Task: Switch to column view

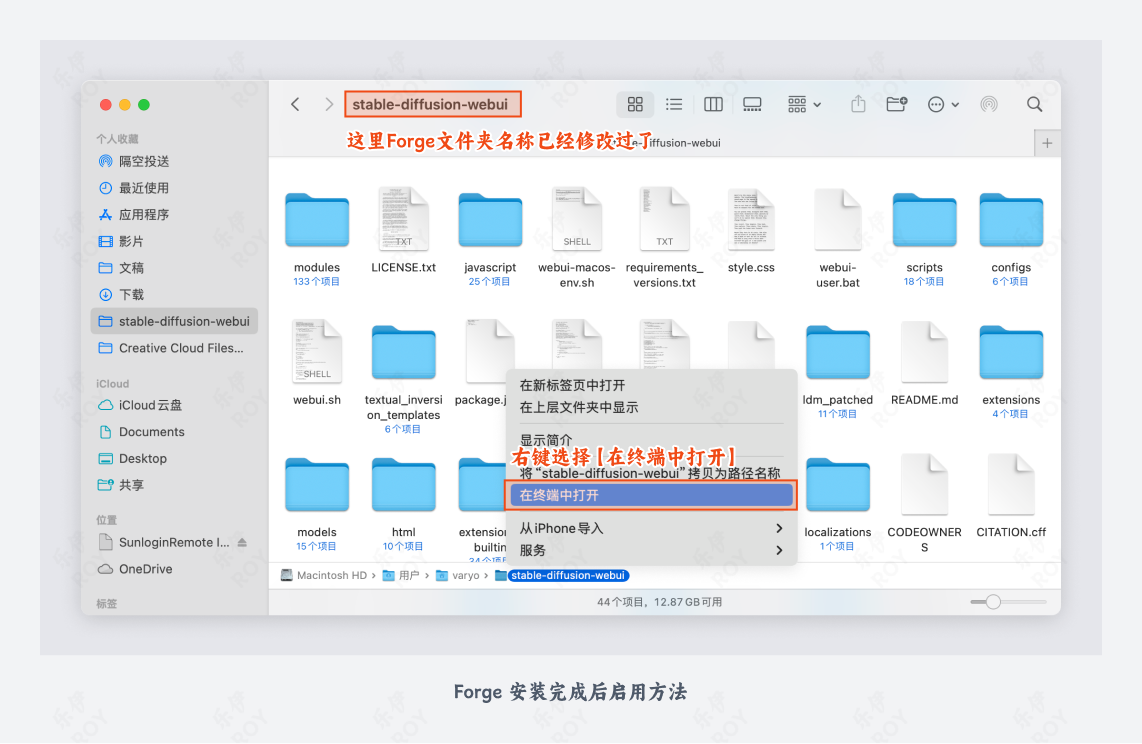Action: pyautogui.click(x=712, y=104)
